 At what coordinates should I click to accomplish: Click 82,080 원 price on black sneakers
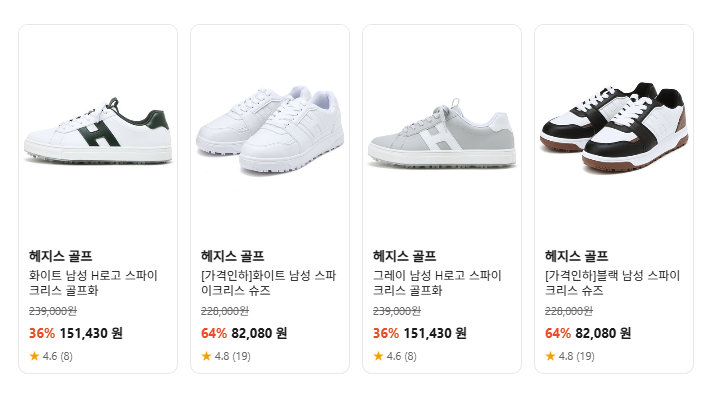pyautogui.click(x=603, y=333)
